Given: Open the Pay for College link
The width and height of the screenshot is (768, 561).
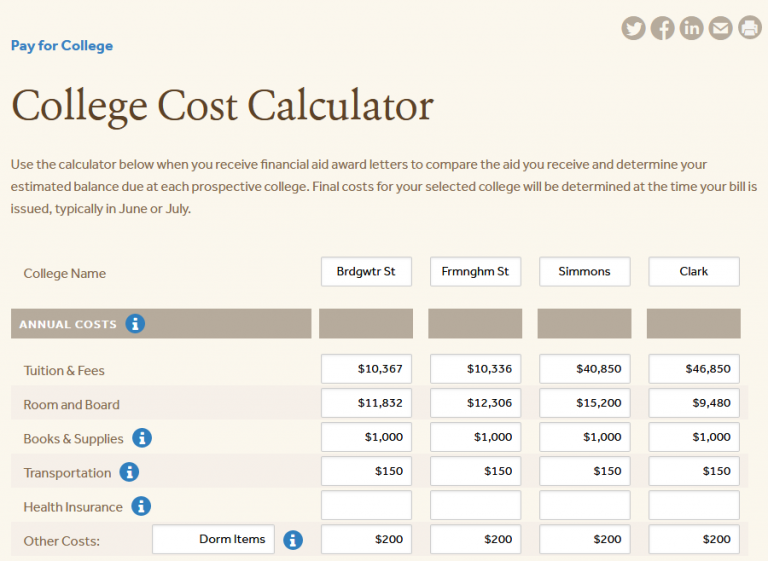Looking at the screenshot, I should point(62,46).
